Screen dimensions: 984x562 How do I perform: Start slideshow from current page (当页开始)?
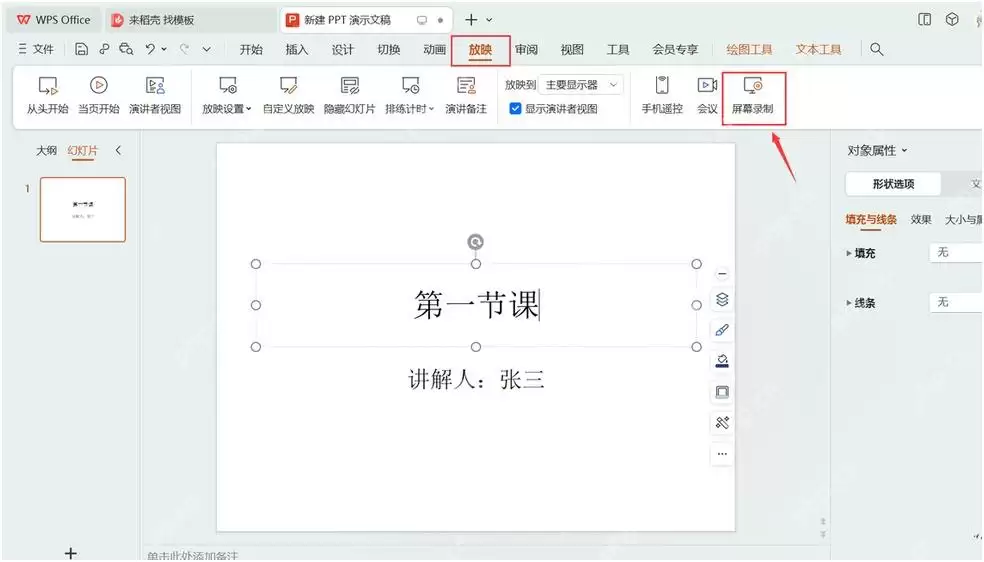99,95
